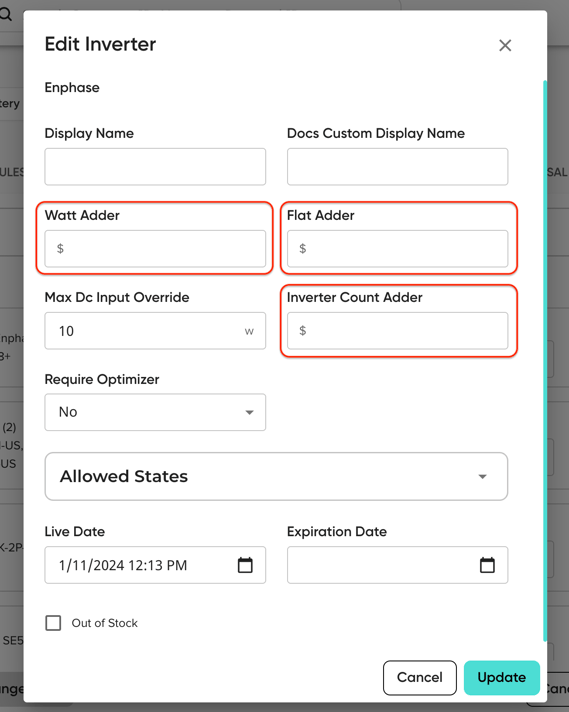Image resolution: width=569 pixels, height=712 pixels.
Task: Open the Require Optimizer dropdown
Action: pyautogui.click(x=155, y=412)
